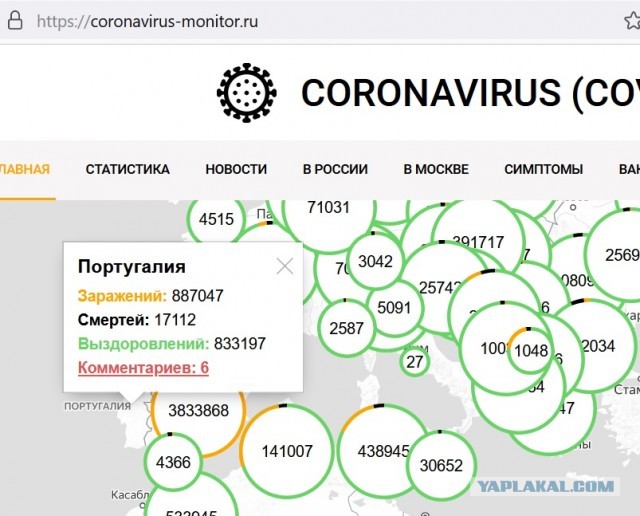Select the 71031 map bubble
Image resolution: width=640 pixels, height=516 pixels.
[x=328, y=208]
